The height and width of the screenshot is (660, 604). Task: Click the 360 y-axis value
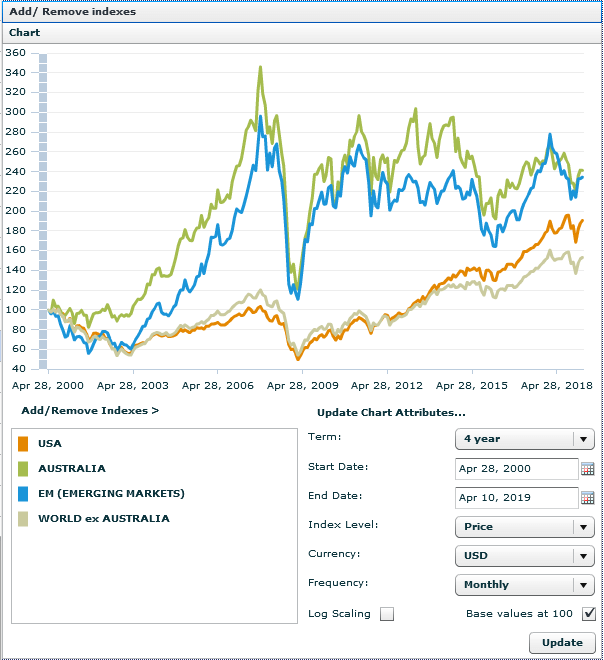[16, 53]
